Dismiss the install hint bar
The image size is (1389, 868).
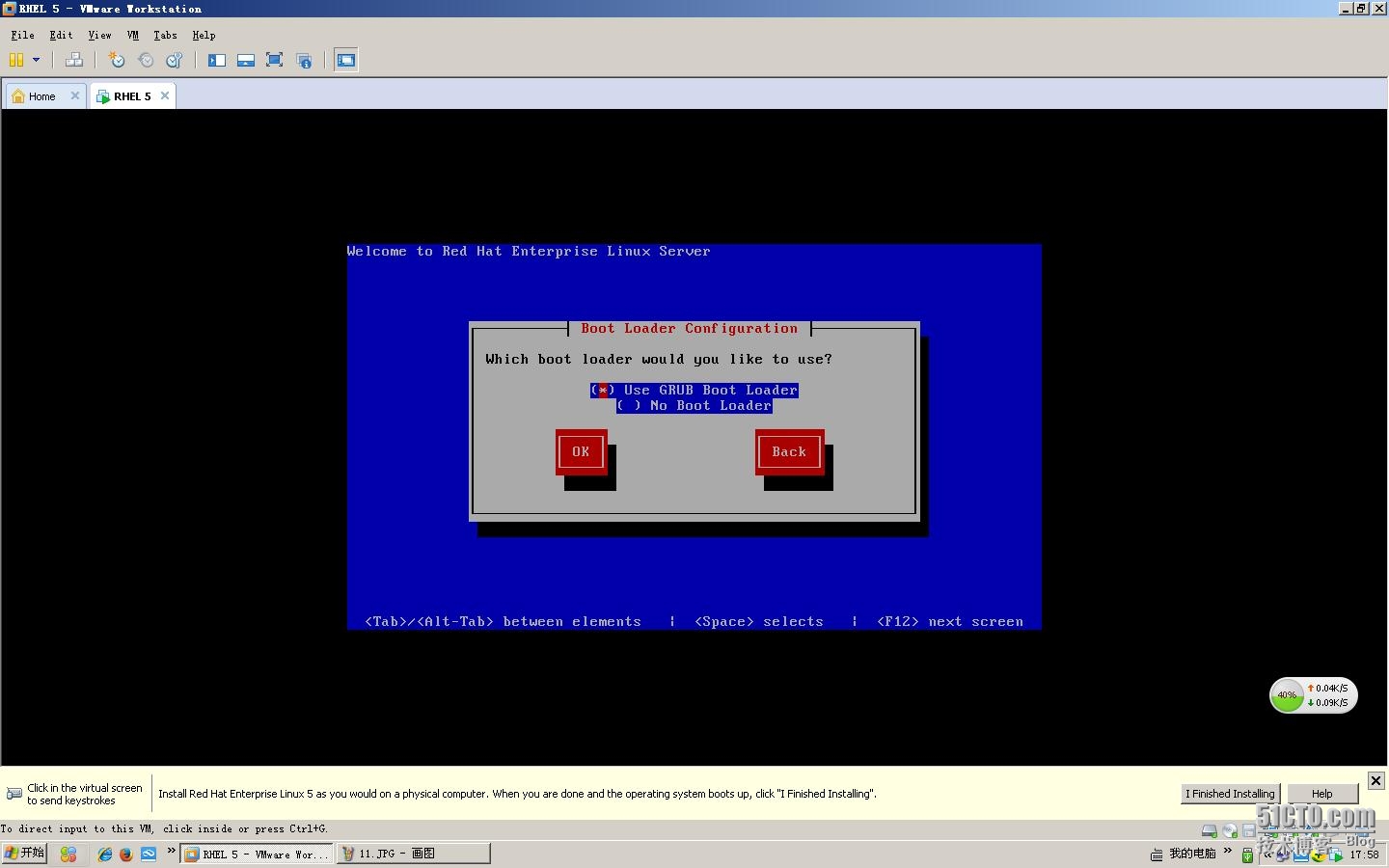pyautogui.click(x=1375, y=780)
